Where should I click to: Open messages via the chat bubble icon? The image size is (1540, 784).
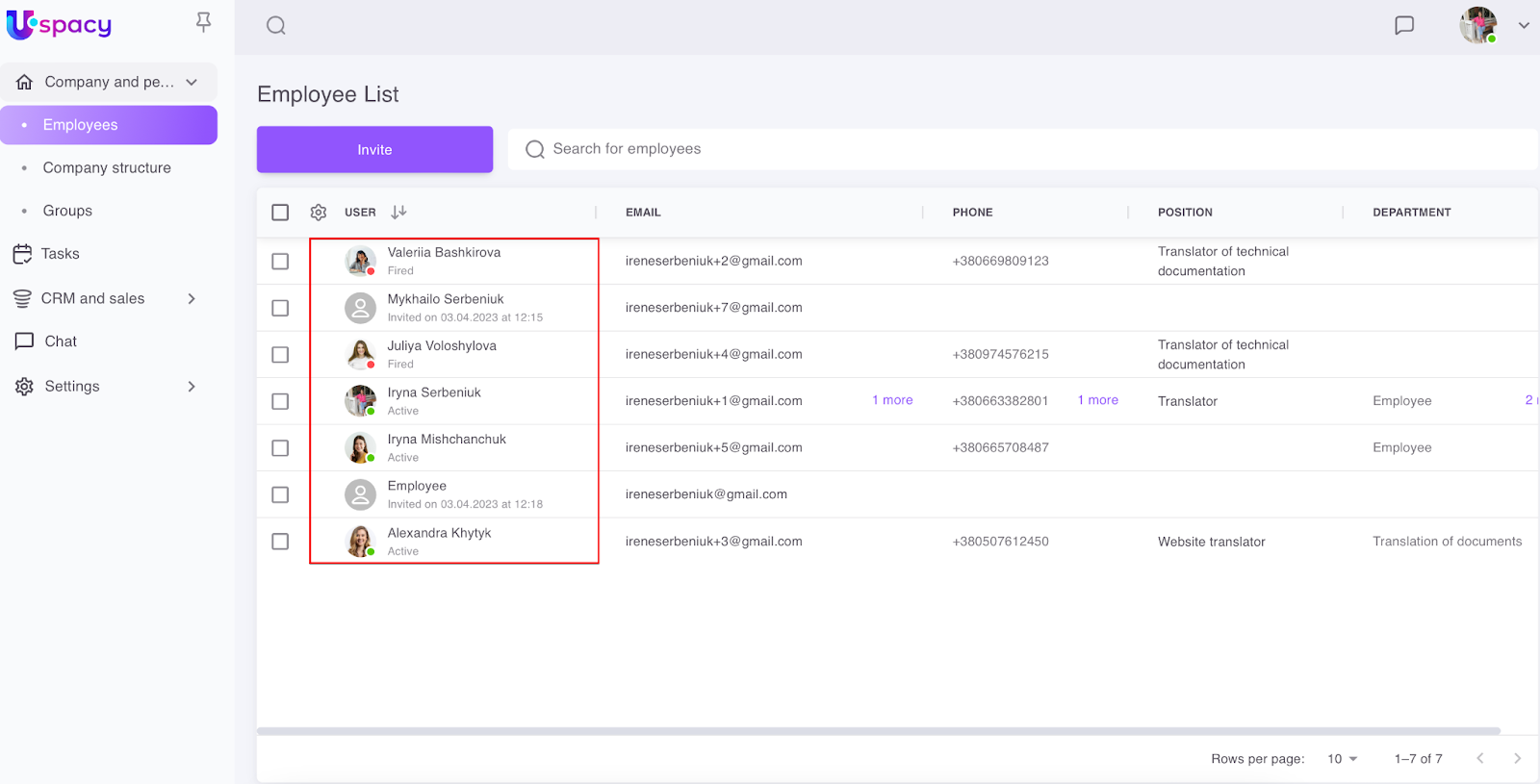click(x=1404, y=26)
